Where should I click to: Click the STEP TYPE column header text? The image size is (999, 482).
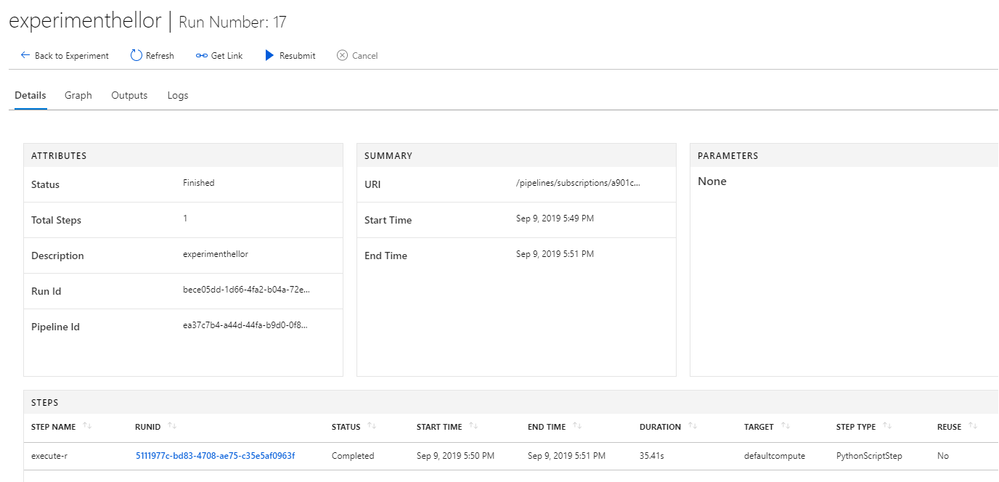point(856,427)
